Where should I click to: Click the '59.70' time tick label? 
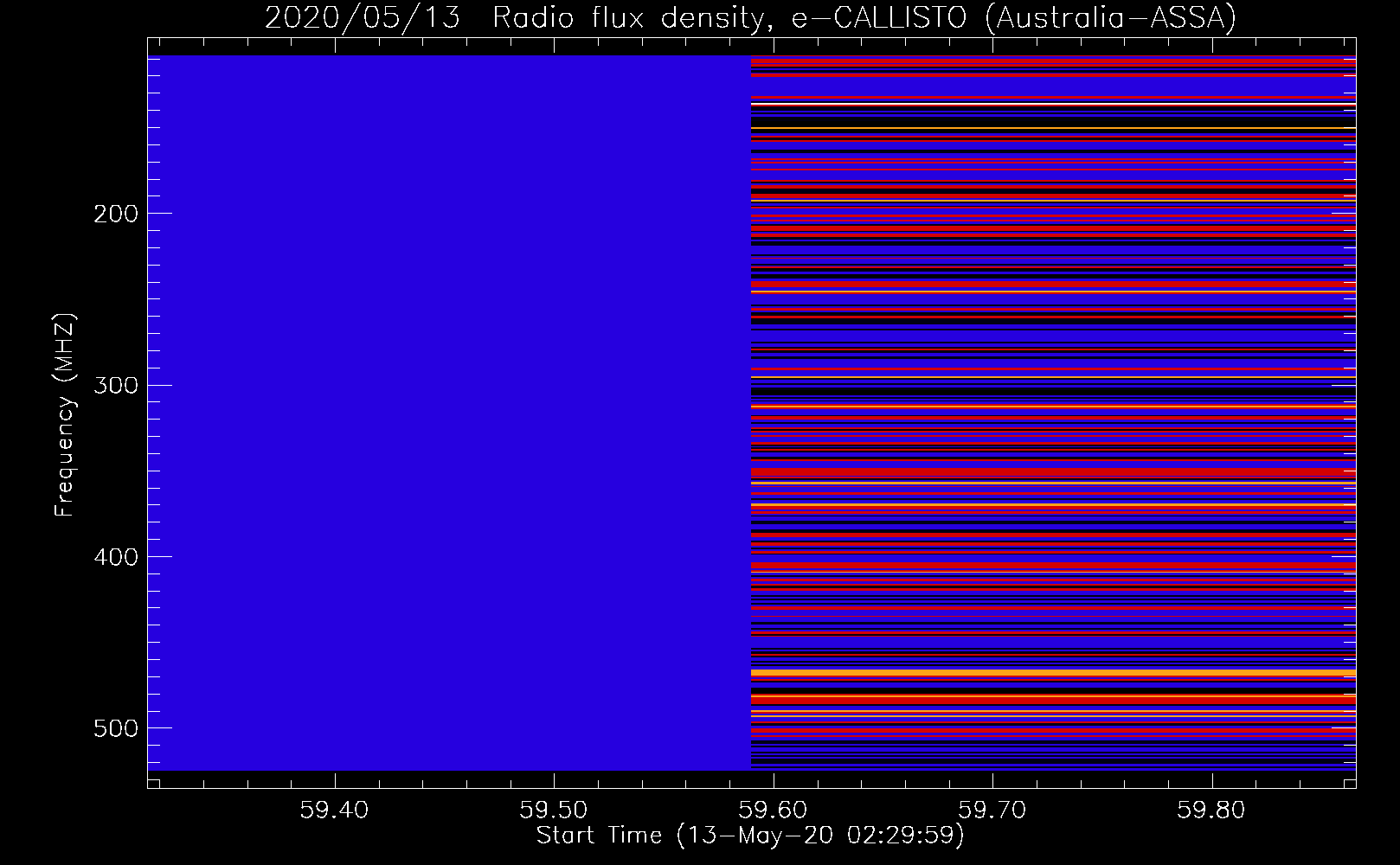[992, 811]
